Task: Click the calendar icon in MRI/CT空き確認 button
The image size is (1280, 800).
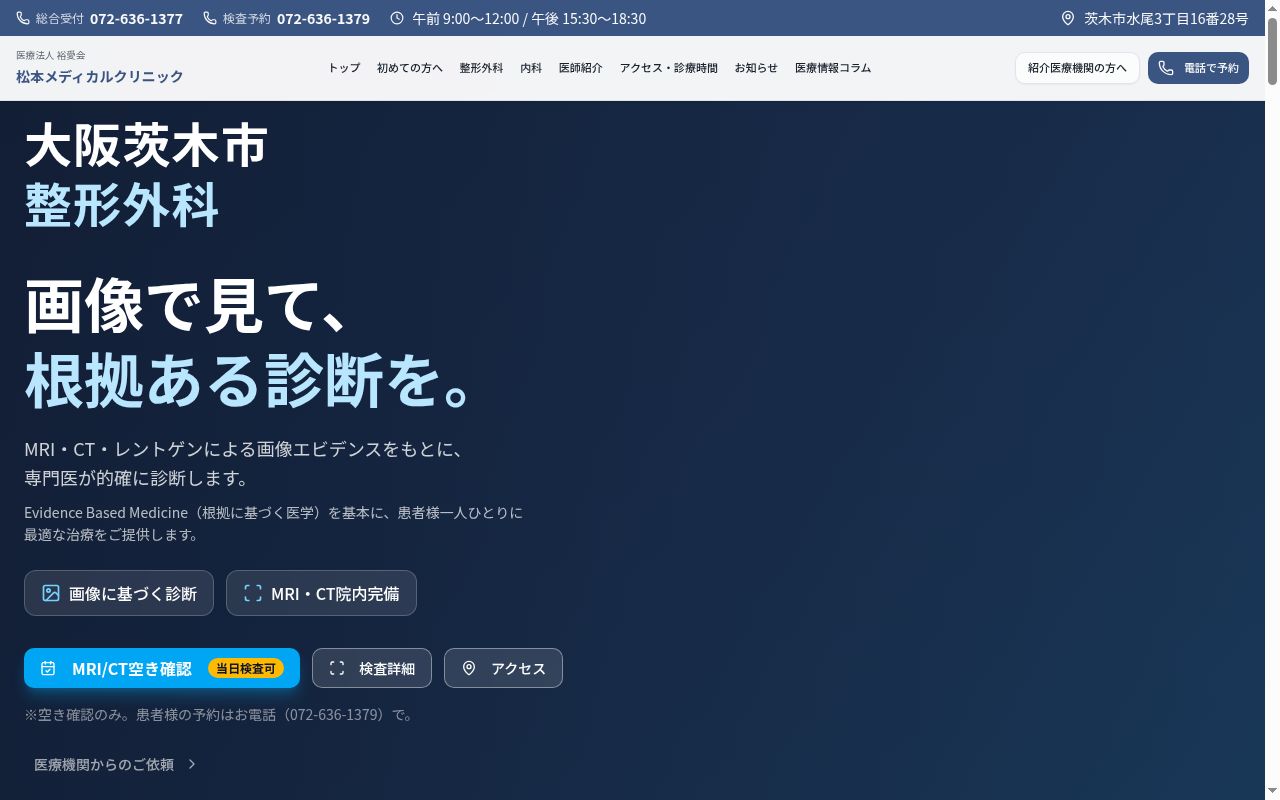Action: (x=48, y=668)
